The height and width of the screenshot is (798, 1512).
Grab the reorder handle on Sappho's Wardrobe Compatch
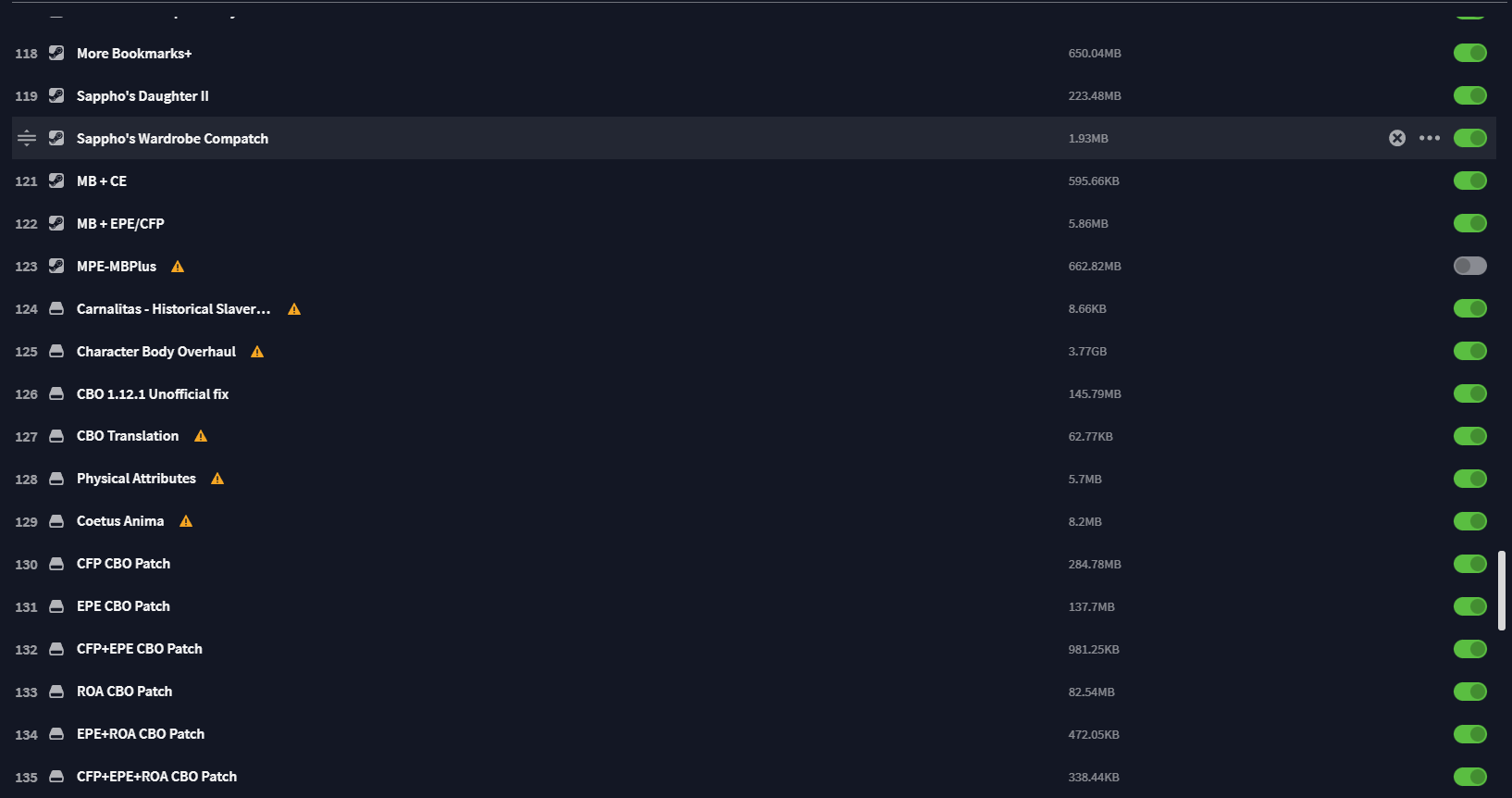pos(27,138)
